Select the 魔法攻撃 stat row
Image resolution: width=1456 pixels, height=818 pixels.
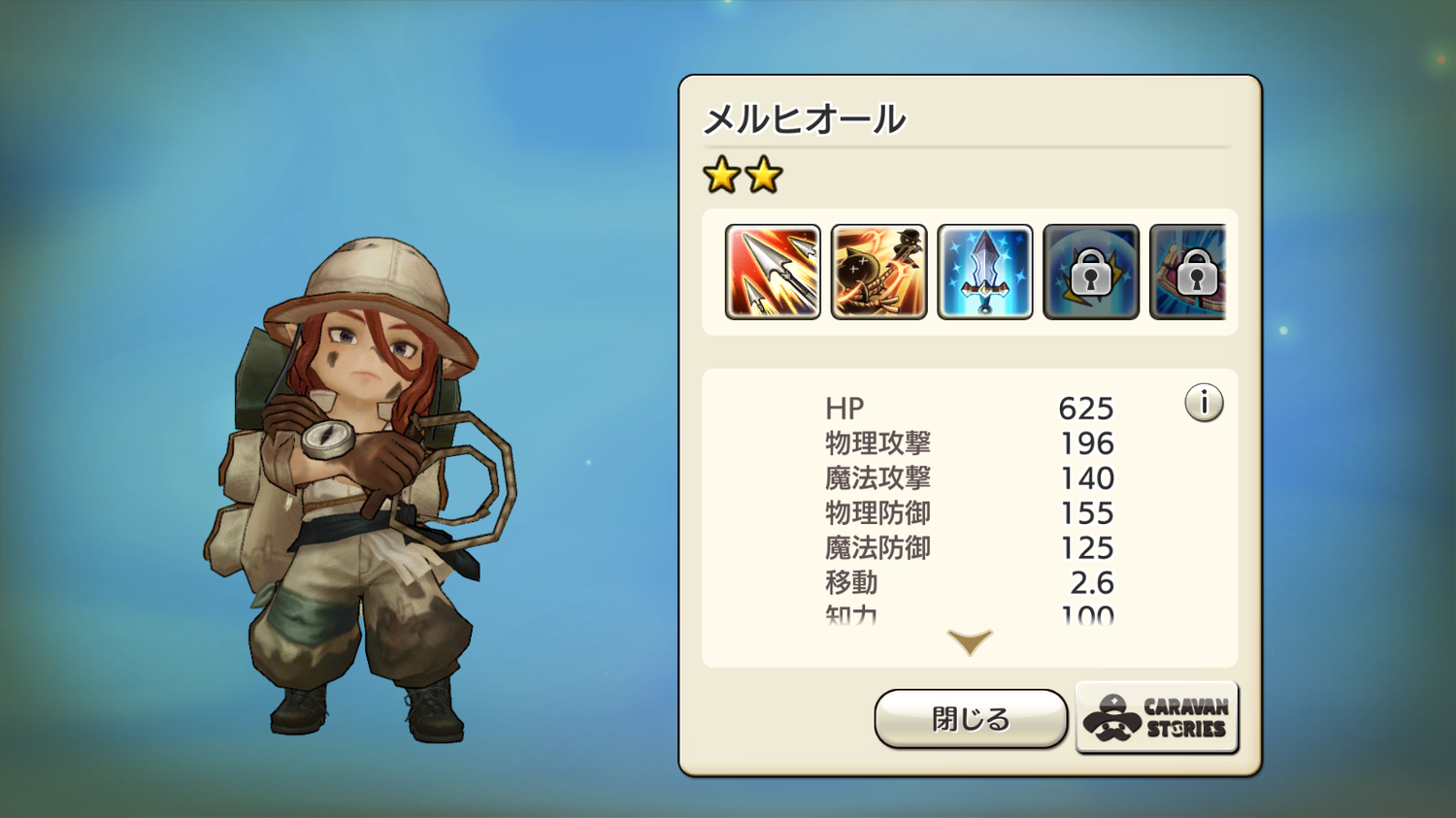[x=970, y=478]
